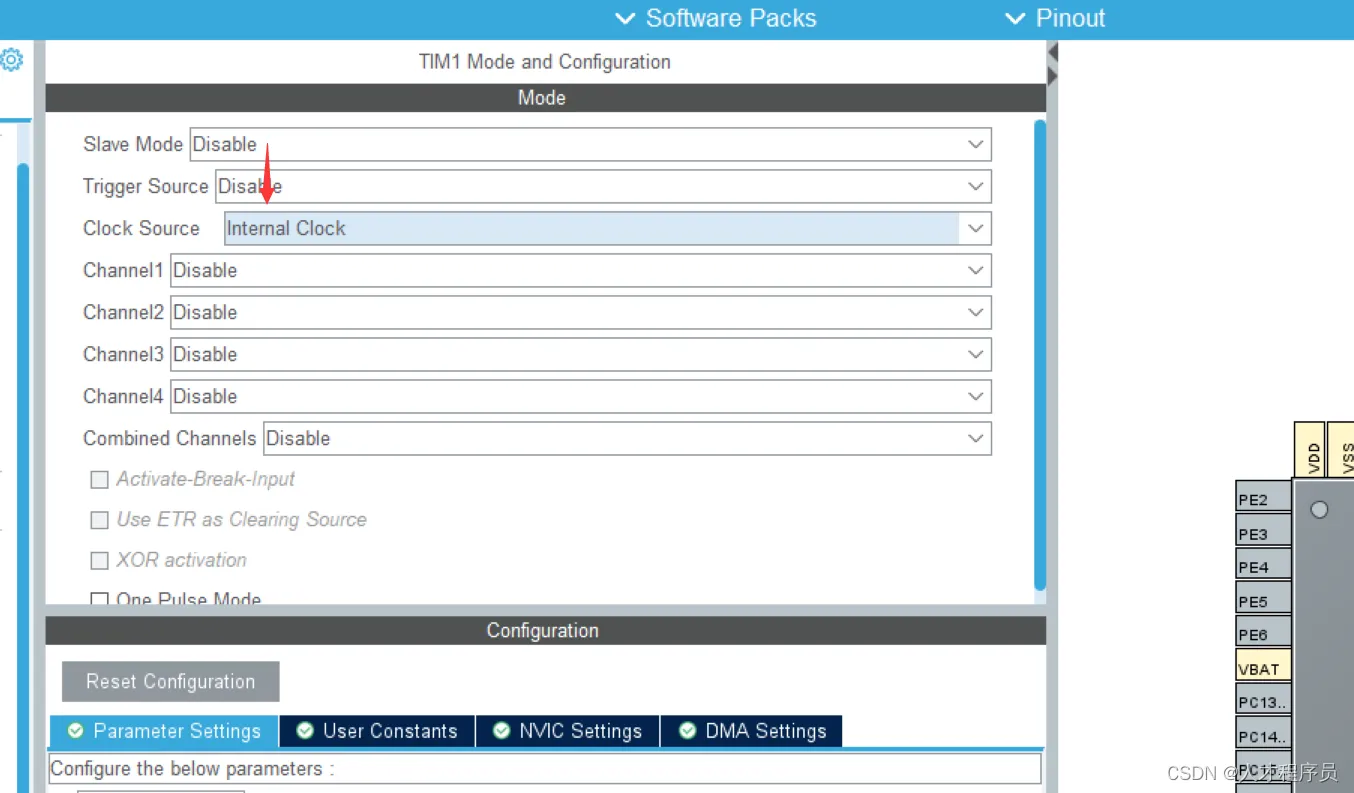Image resolution: width=1354 pixels, height=793 pixels.
Task: Expand the Pinout menu
Action: pyautogui.click(x=1056, y=18)
